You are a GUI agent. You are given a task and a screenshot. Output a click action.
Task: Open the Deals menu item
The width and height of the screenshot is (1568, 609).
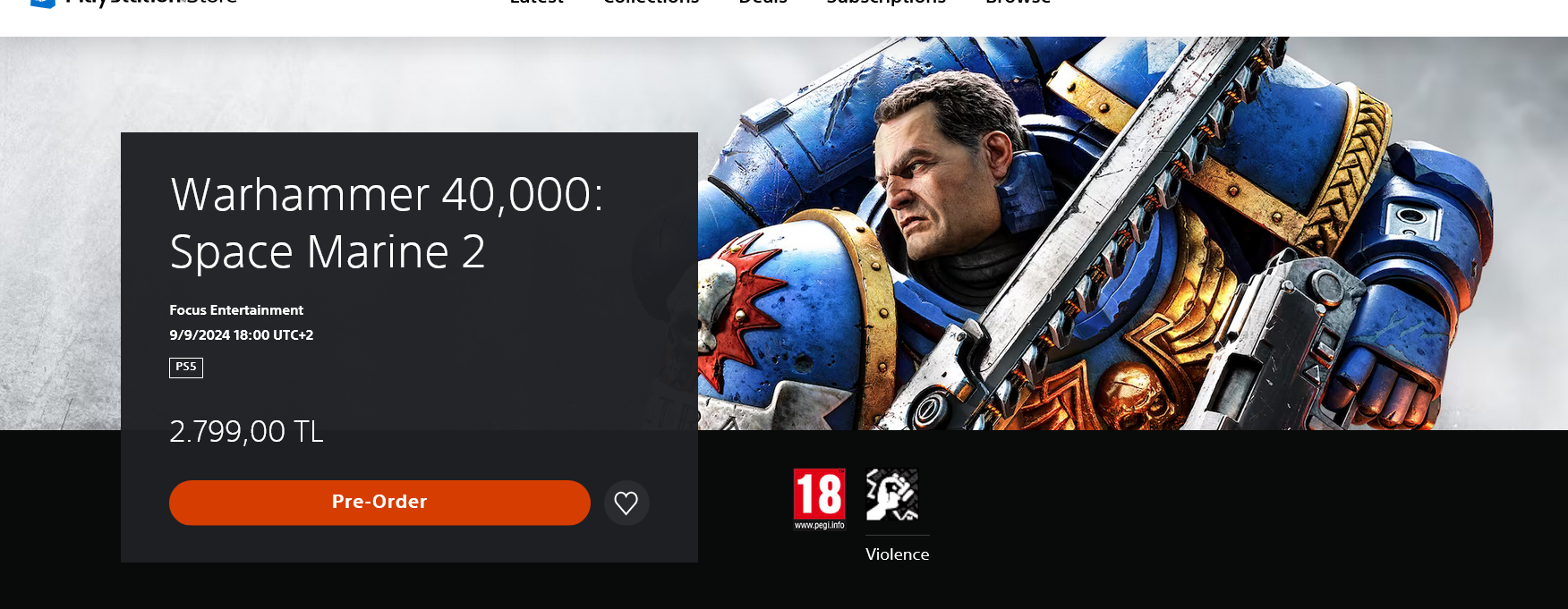click(763, 3)
